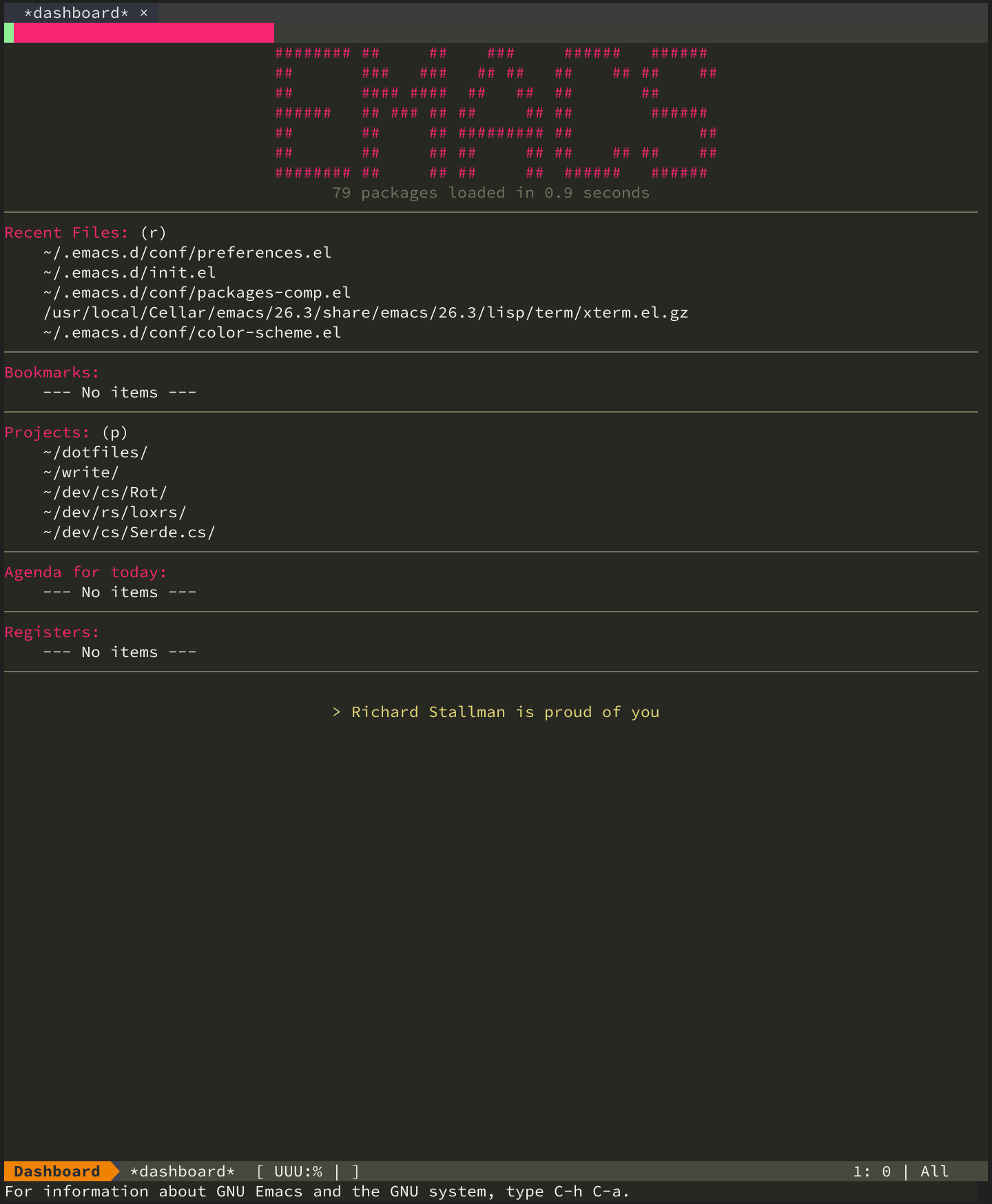Click the UUU:% status in modeline
992x1204 pixels.
(298, 1172)
